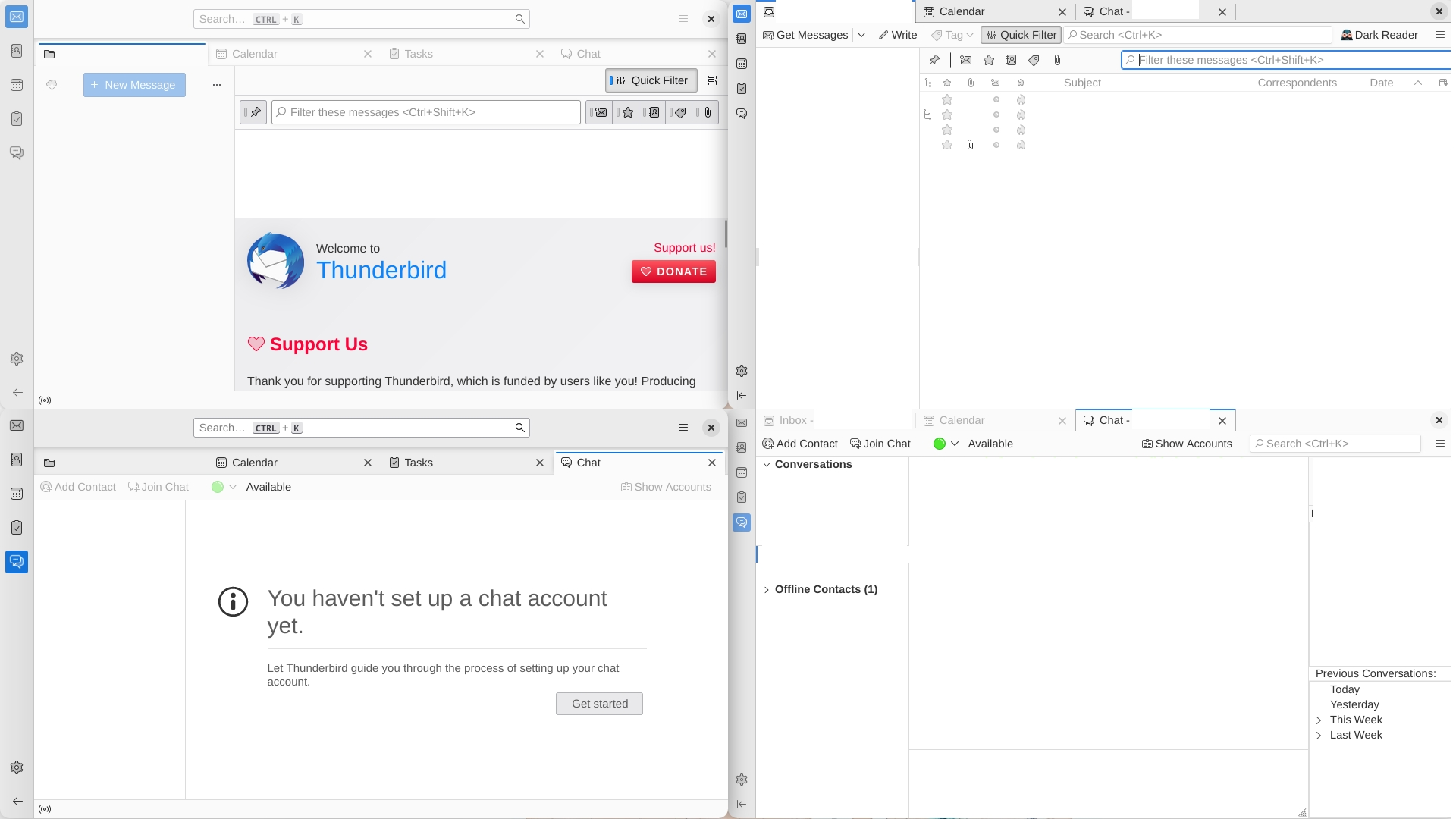1456x819 pixels.
Task: Toggle starred filter in top-right quick filter bar
Action: pyautogui.click(x=989, y=60)
